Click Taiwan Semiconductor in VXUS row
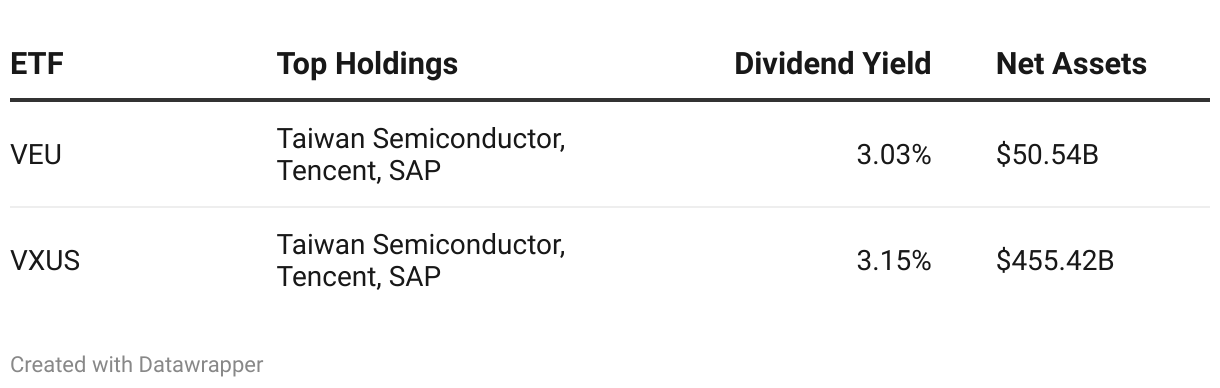 [421, 245]
